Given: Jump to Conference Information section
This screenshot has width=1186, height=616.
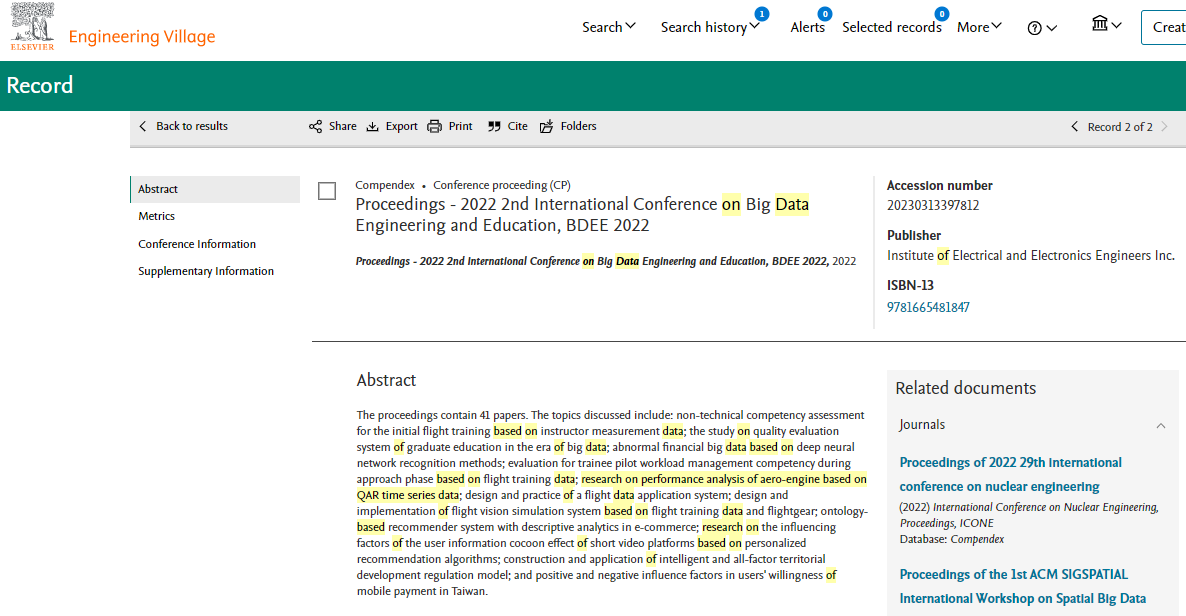Looking at the screenshot, I should [x=197, y=244].
